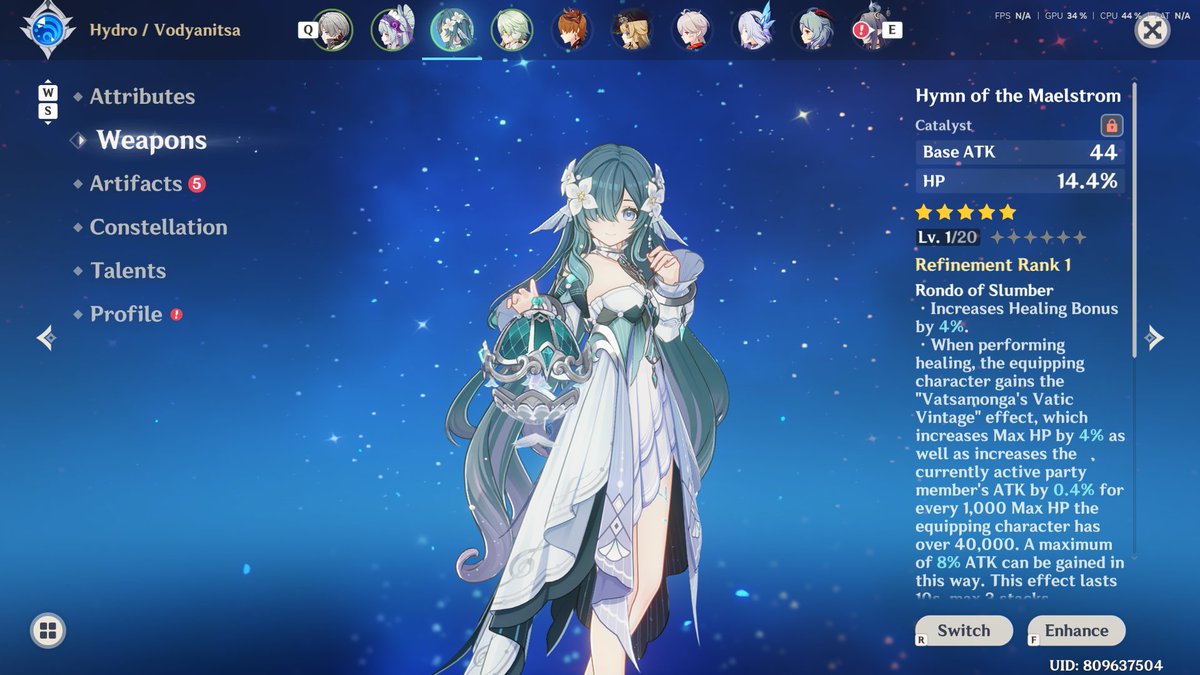The height and width of the screenshot is (675, 1200).
Task: Open the four-square menu icon at bottom left
Action: coord(47,630)
